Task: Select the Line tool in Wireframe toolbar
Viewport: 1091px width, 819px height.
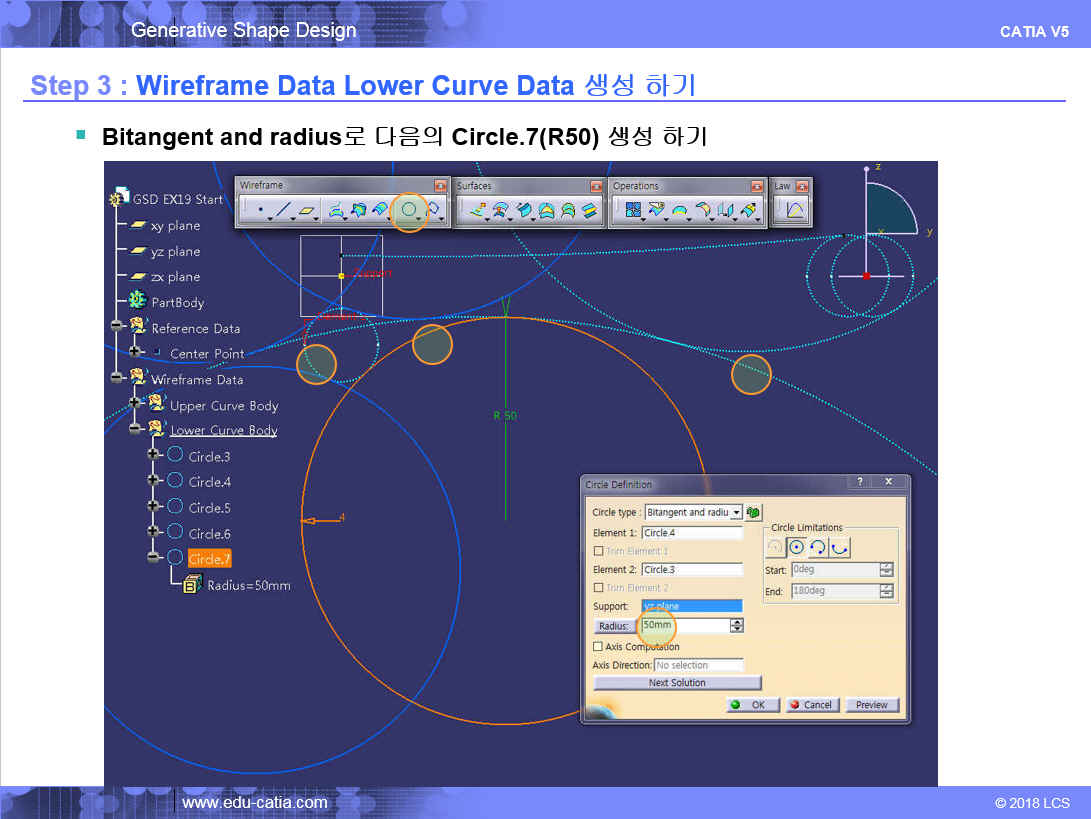Action: click(x=284, y=210)
